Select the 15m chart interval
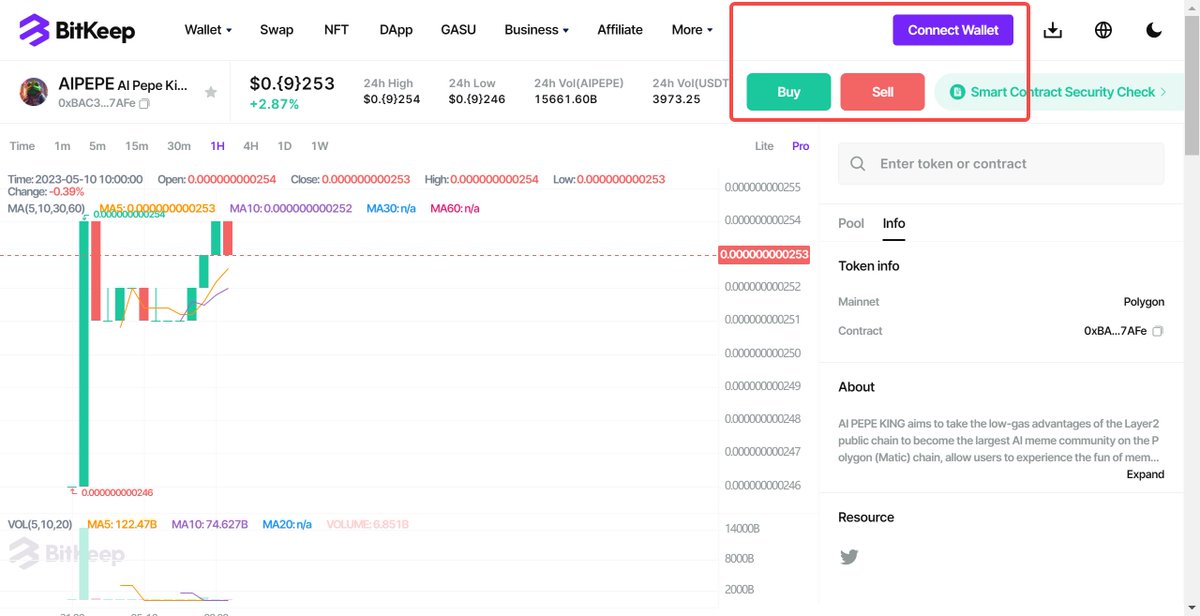1200x616 pixels. [x=137, y=146]
